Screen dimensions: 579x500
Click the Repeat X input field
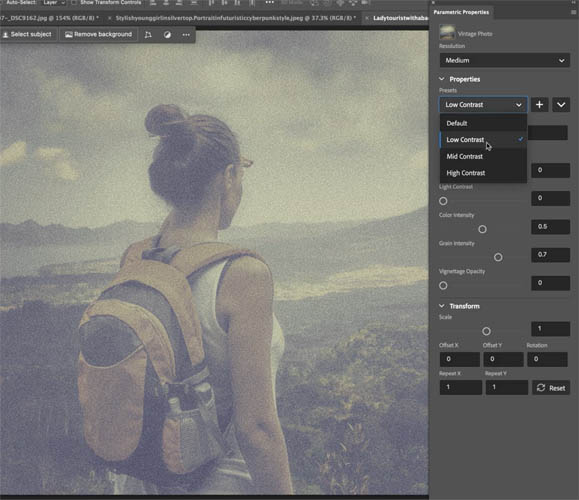(460, 387)
